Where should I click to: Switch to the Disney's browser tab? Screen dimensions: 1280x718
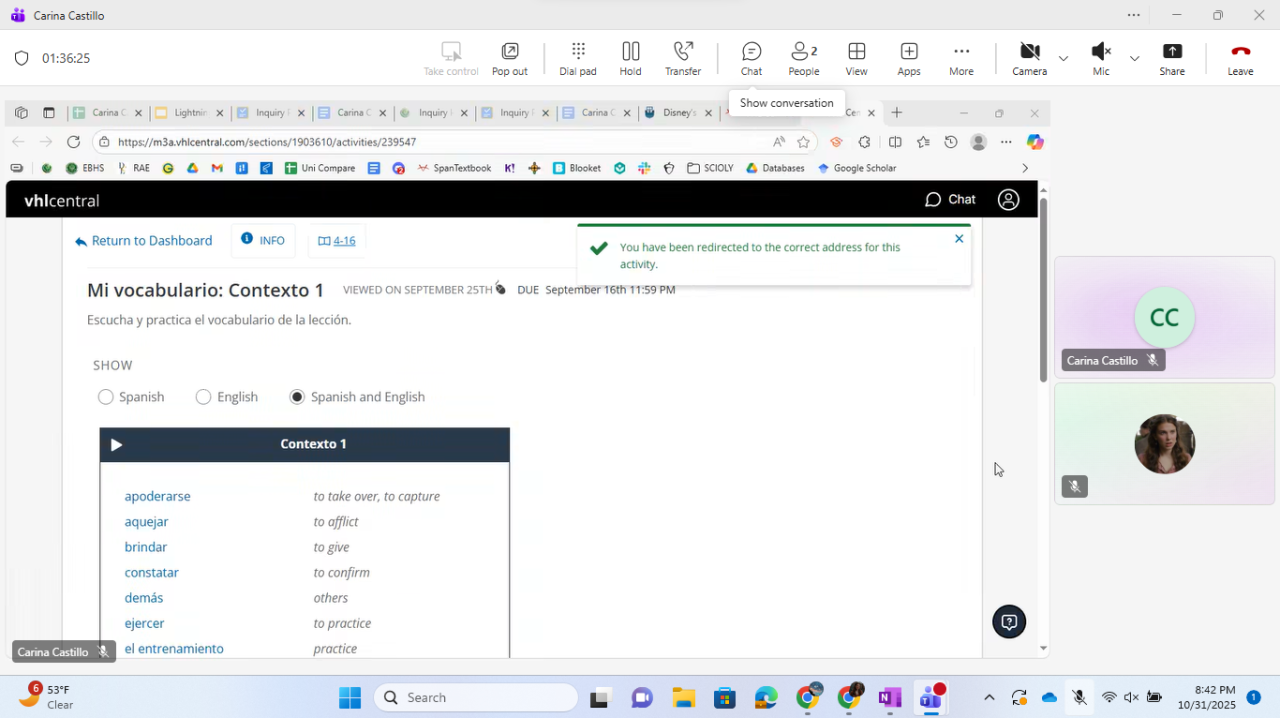click(679, 113)
